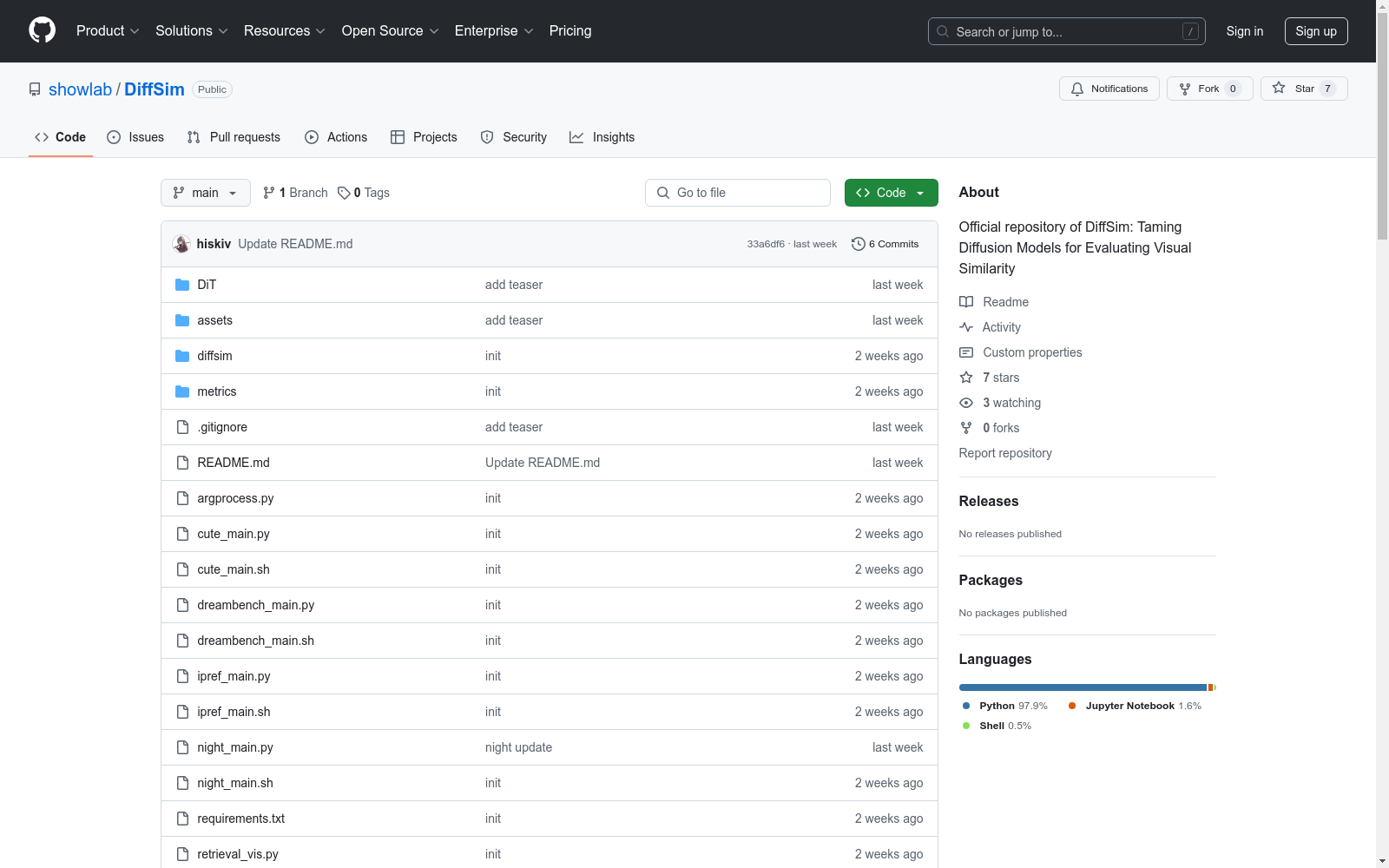Click the stars icon in About

coord(966,378)
